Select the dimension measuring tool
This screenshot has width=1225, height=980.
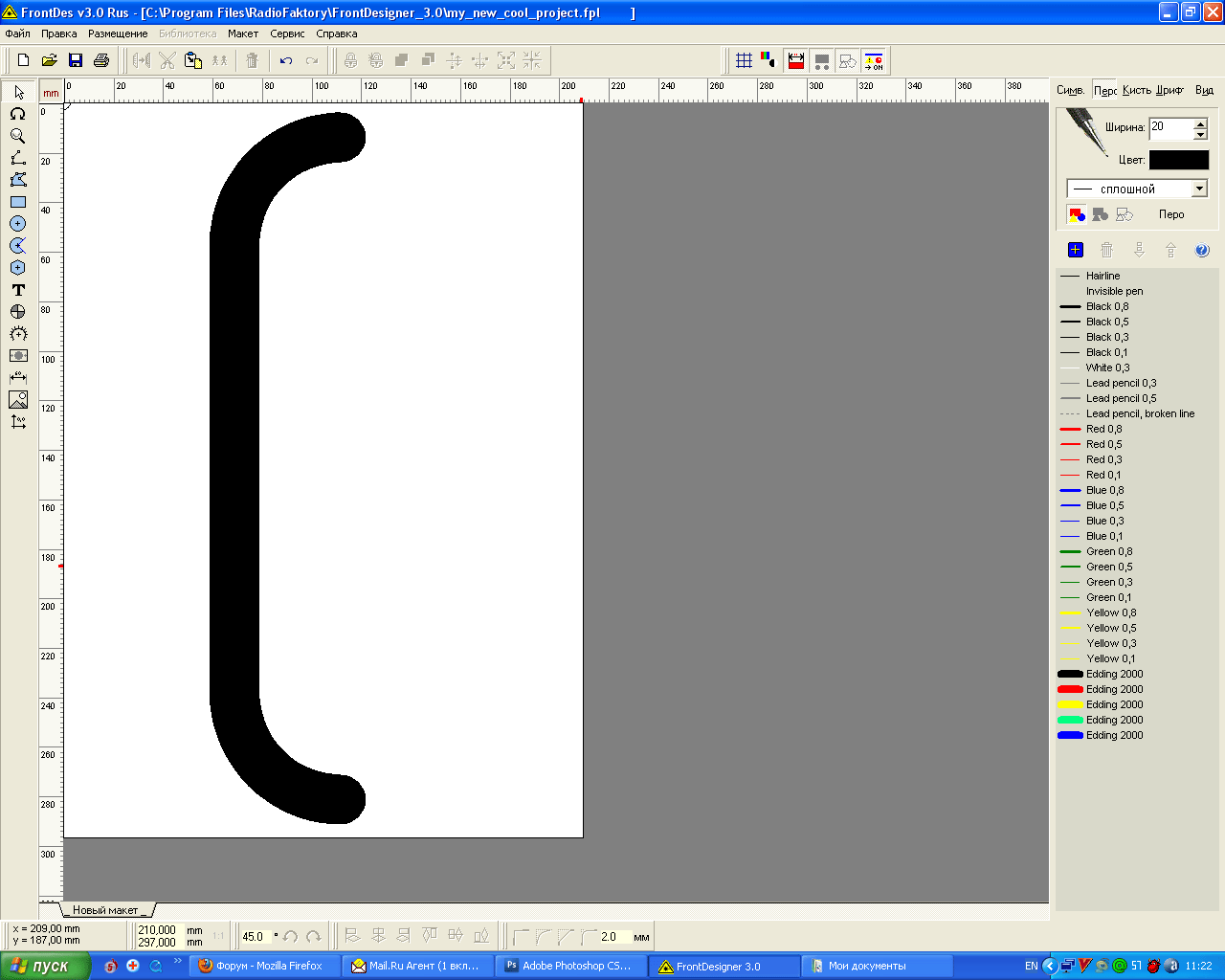[18, 378]
